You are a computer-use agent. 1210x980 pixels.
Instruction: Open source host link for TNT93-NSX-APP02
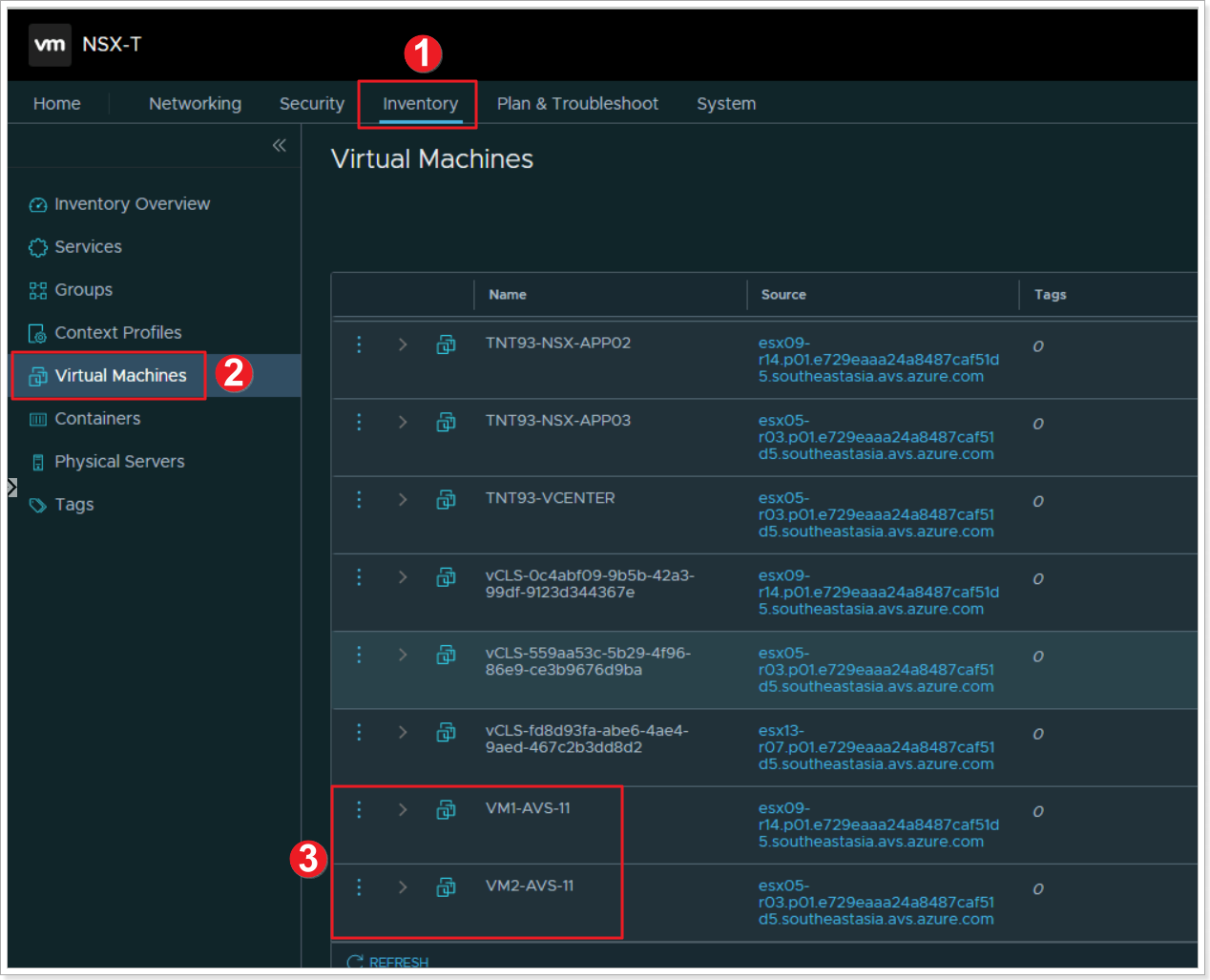[879, 360]
